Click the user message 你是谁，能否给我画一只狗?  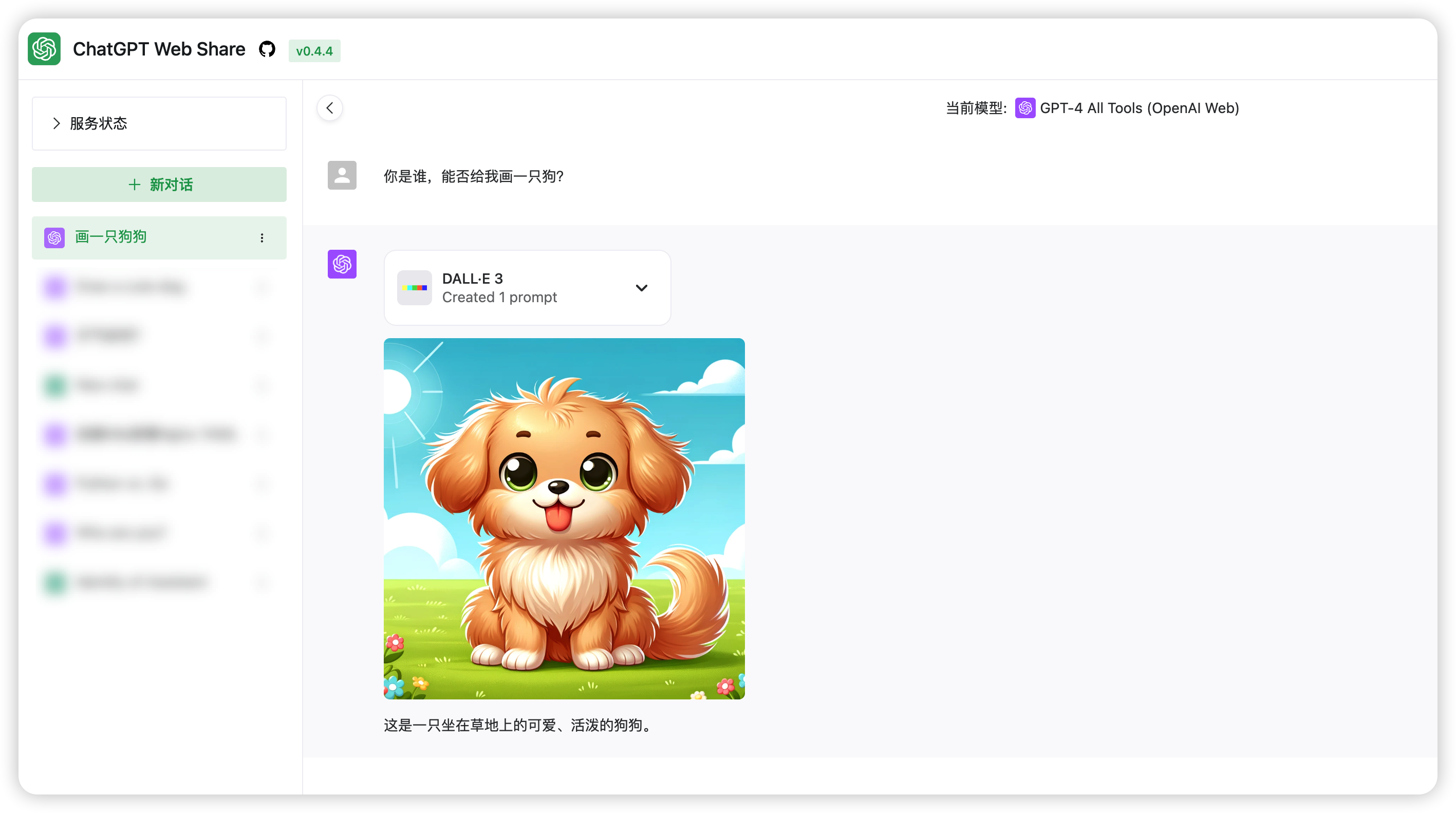pos(474,176)
